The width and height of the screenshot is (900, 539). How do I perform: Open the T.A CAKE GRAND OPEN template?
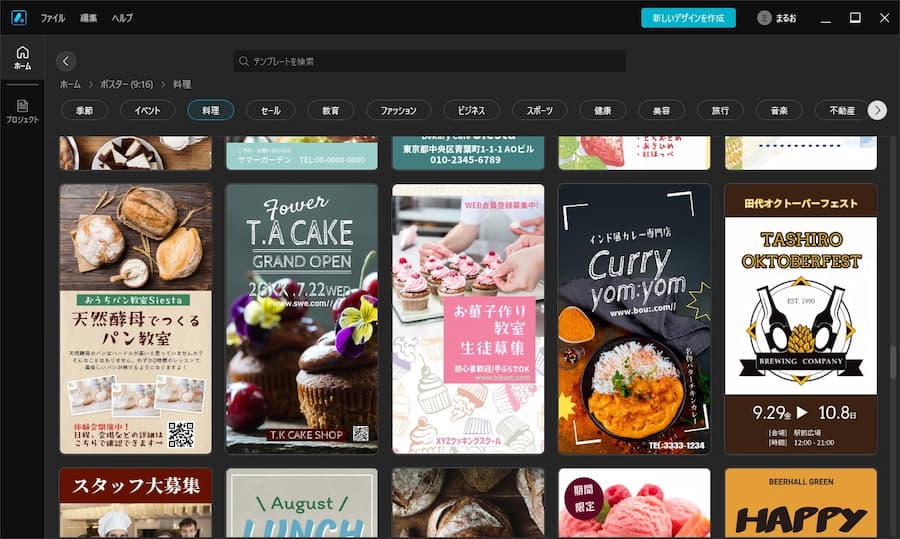tap(302, 319)
